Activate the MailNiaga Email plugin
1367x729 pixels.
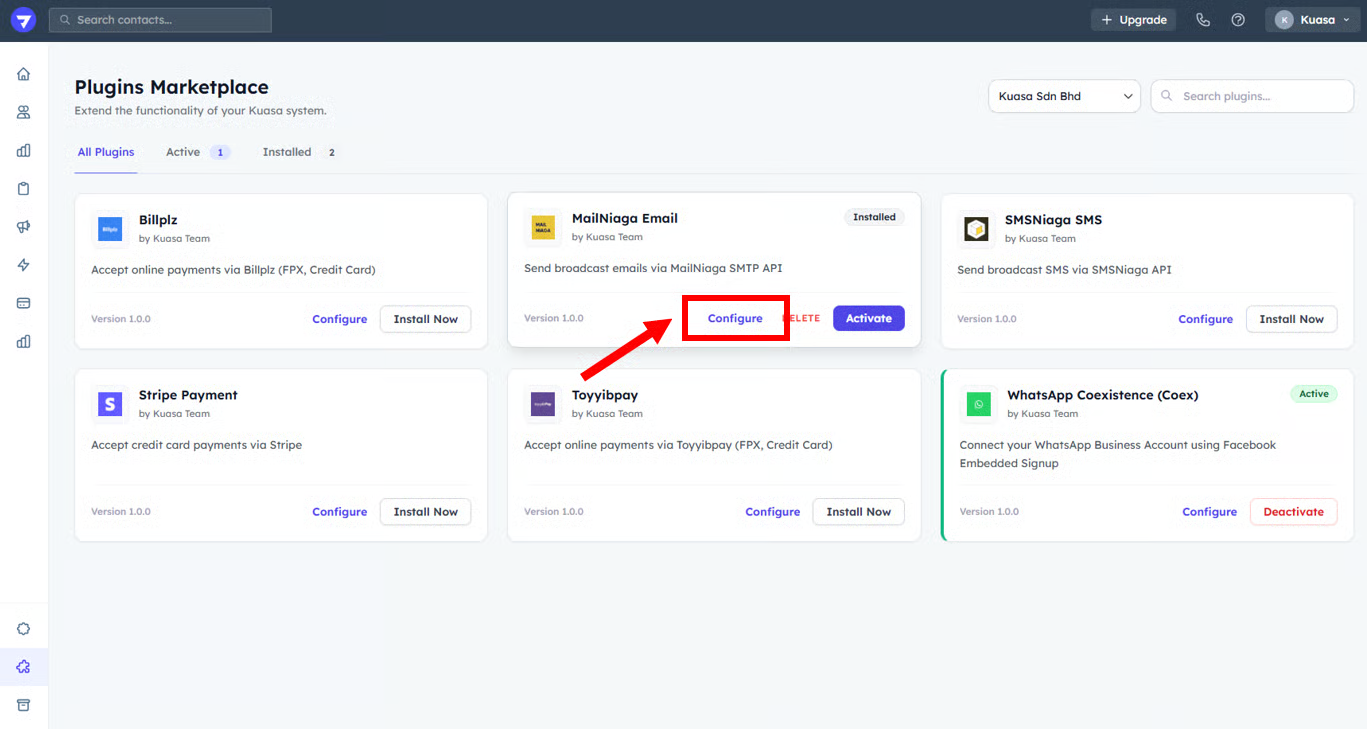pyautogui.click(x=868, y=318)
